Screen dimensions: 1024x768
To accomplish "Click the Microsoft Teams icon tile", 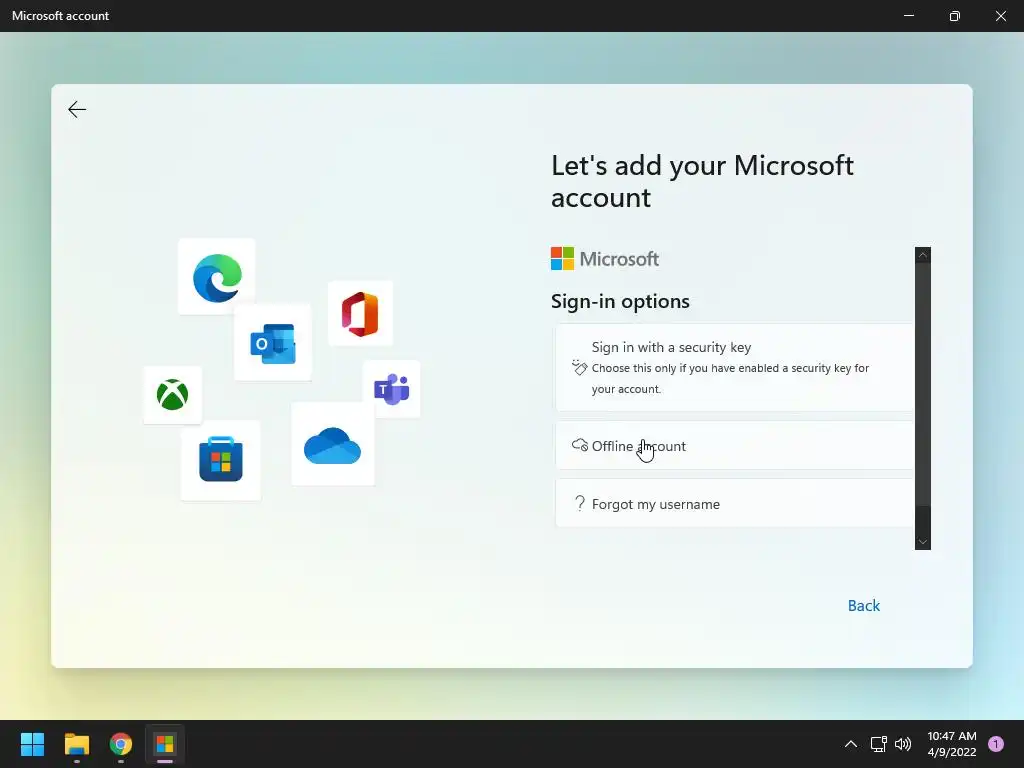I will pos(392,389).
